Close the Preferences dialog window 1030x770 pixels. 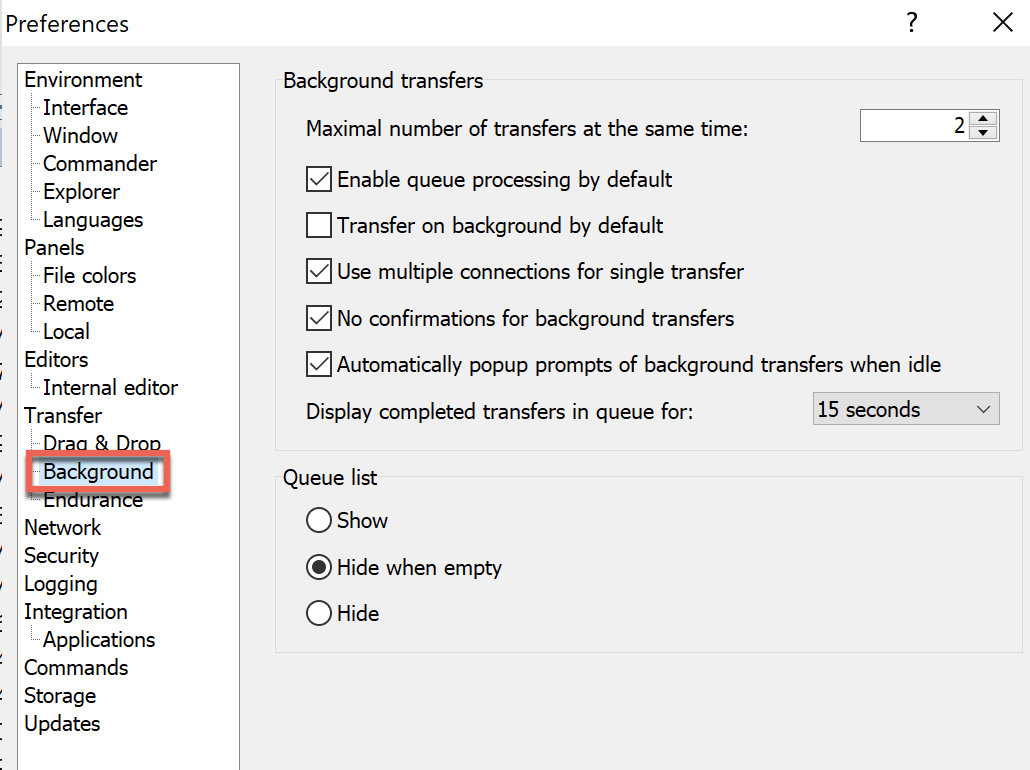[x=1002, y=23]
